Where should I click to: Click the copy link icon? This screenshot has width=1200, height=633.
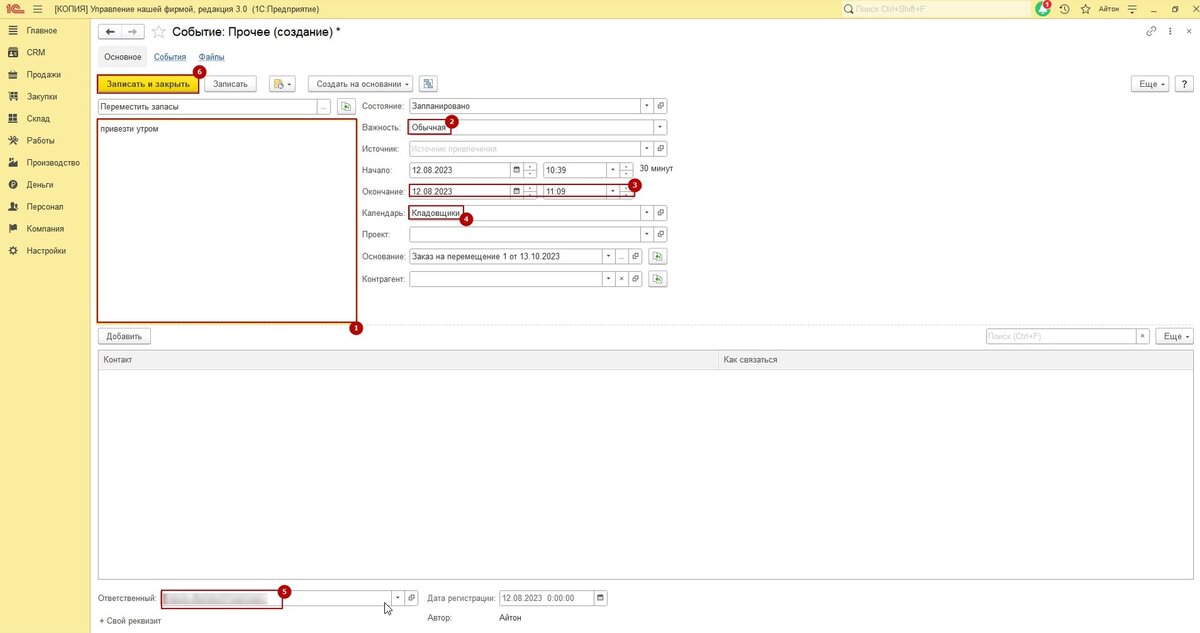[x=1151, y=32]
